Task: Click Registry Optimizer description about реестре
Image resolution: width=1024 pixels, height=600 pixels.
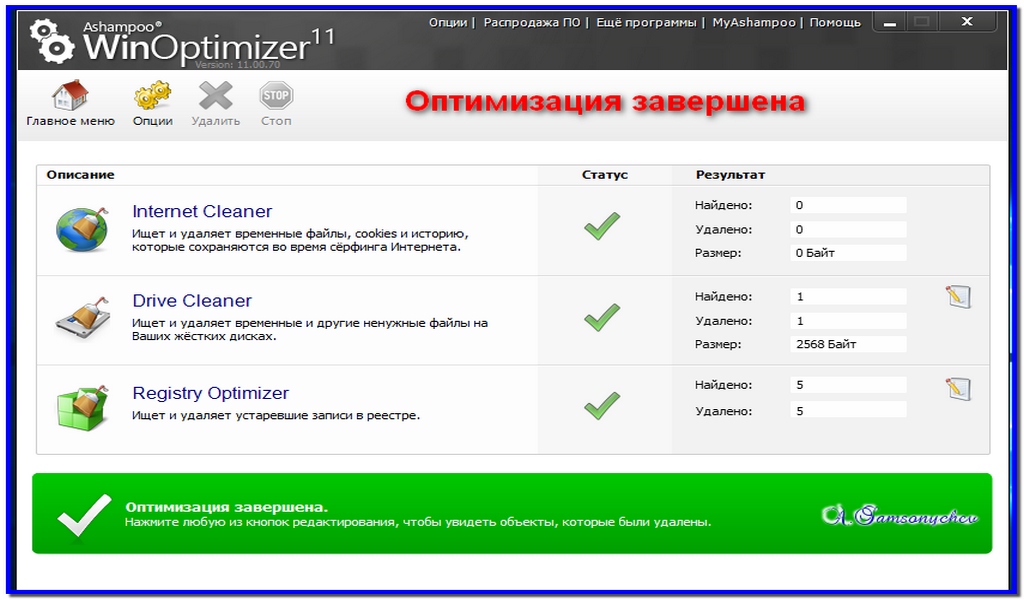Action: (x=276, y=415)
